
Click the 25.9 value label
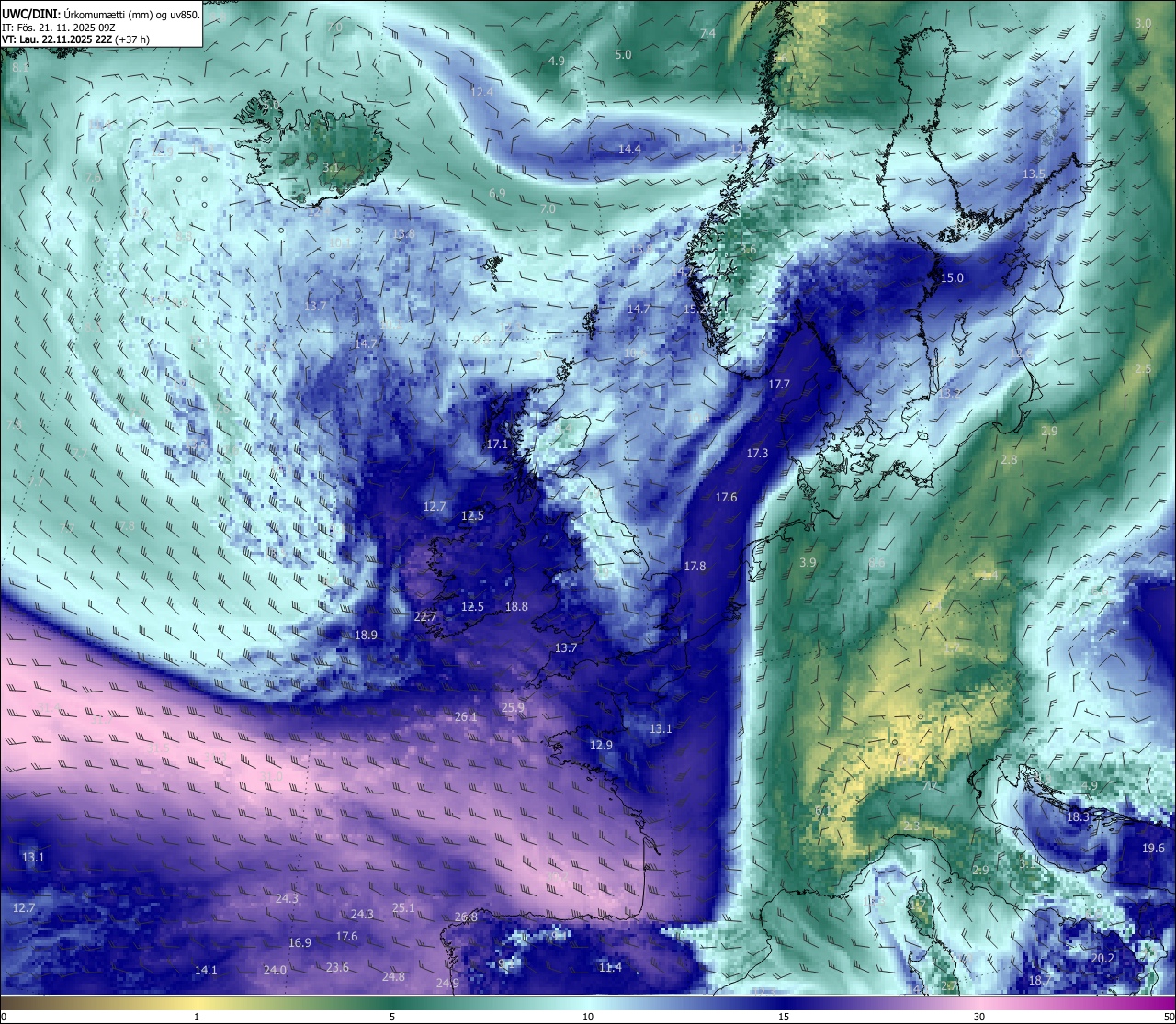[x=513, y=708]
